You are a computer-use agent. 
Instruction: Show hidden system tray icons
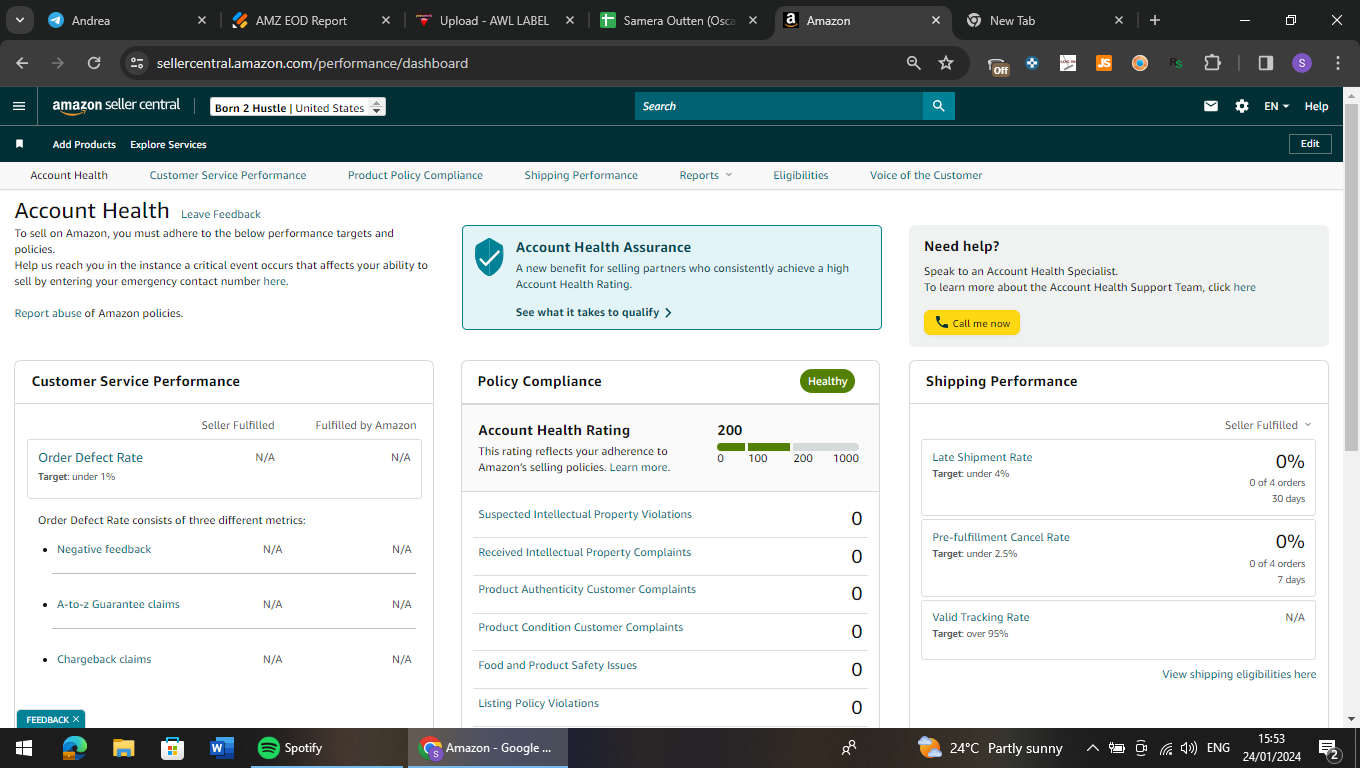[x=1092, y=748]
